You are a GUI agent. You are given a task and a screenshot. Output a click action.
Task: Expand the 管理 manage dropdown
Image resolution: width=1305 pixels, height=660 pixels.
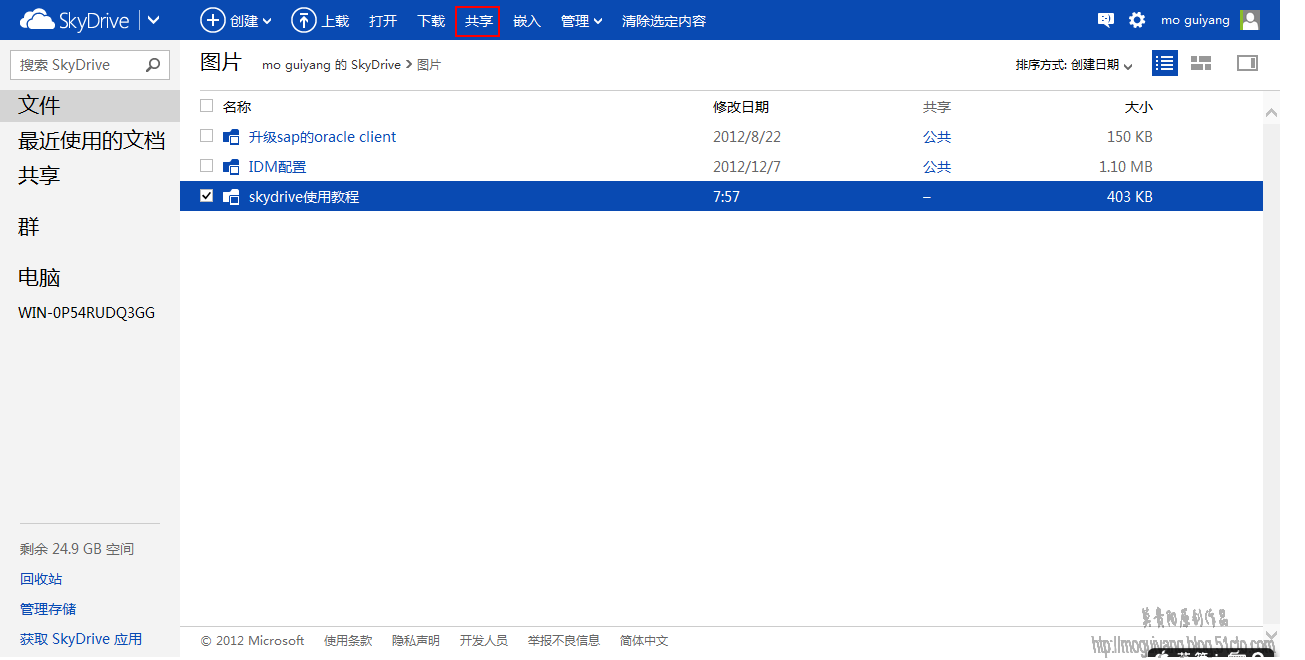[x=582, y=21]
